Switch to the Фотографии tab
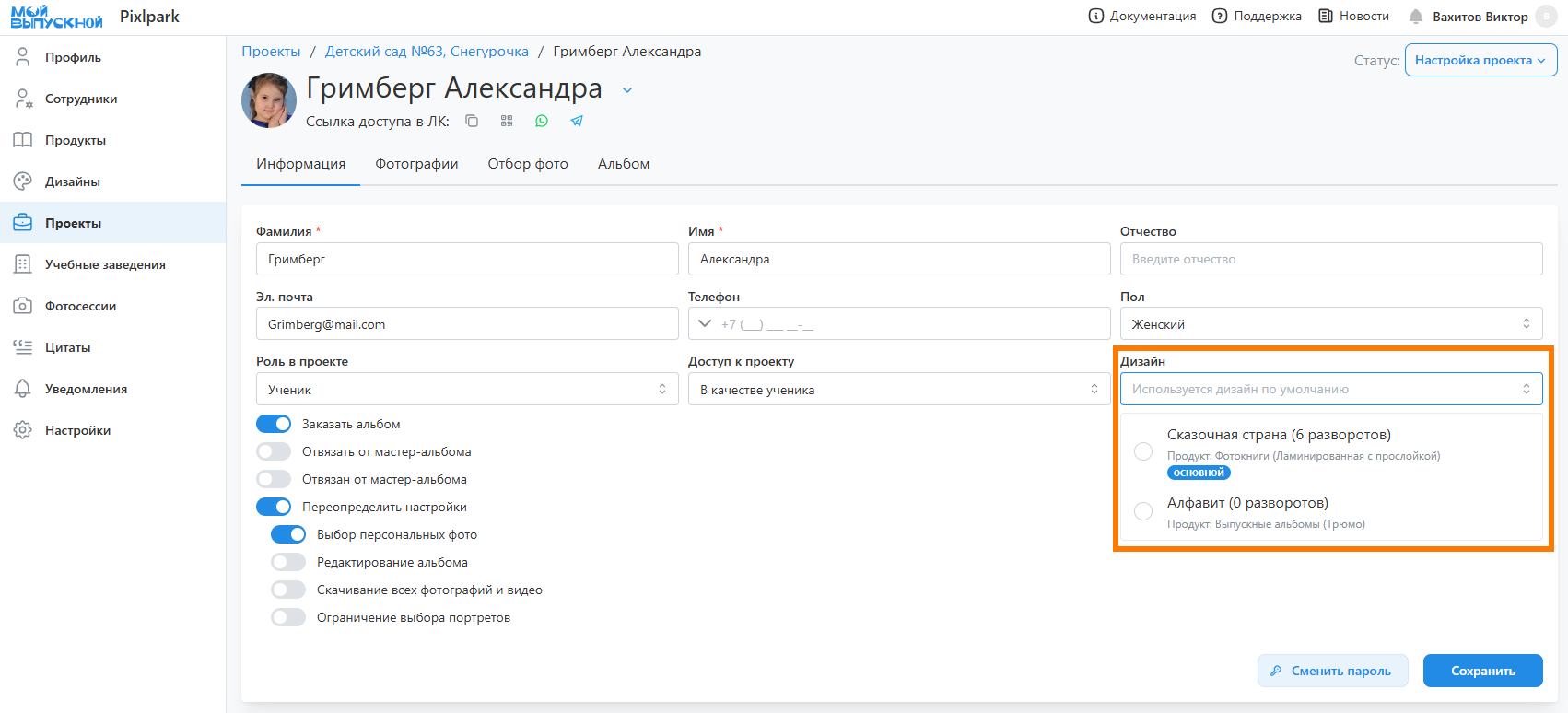This screenshot has width=1568, height=713. (x=416, y=164)
